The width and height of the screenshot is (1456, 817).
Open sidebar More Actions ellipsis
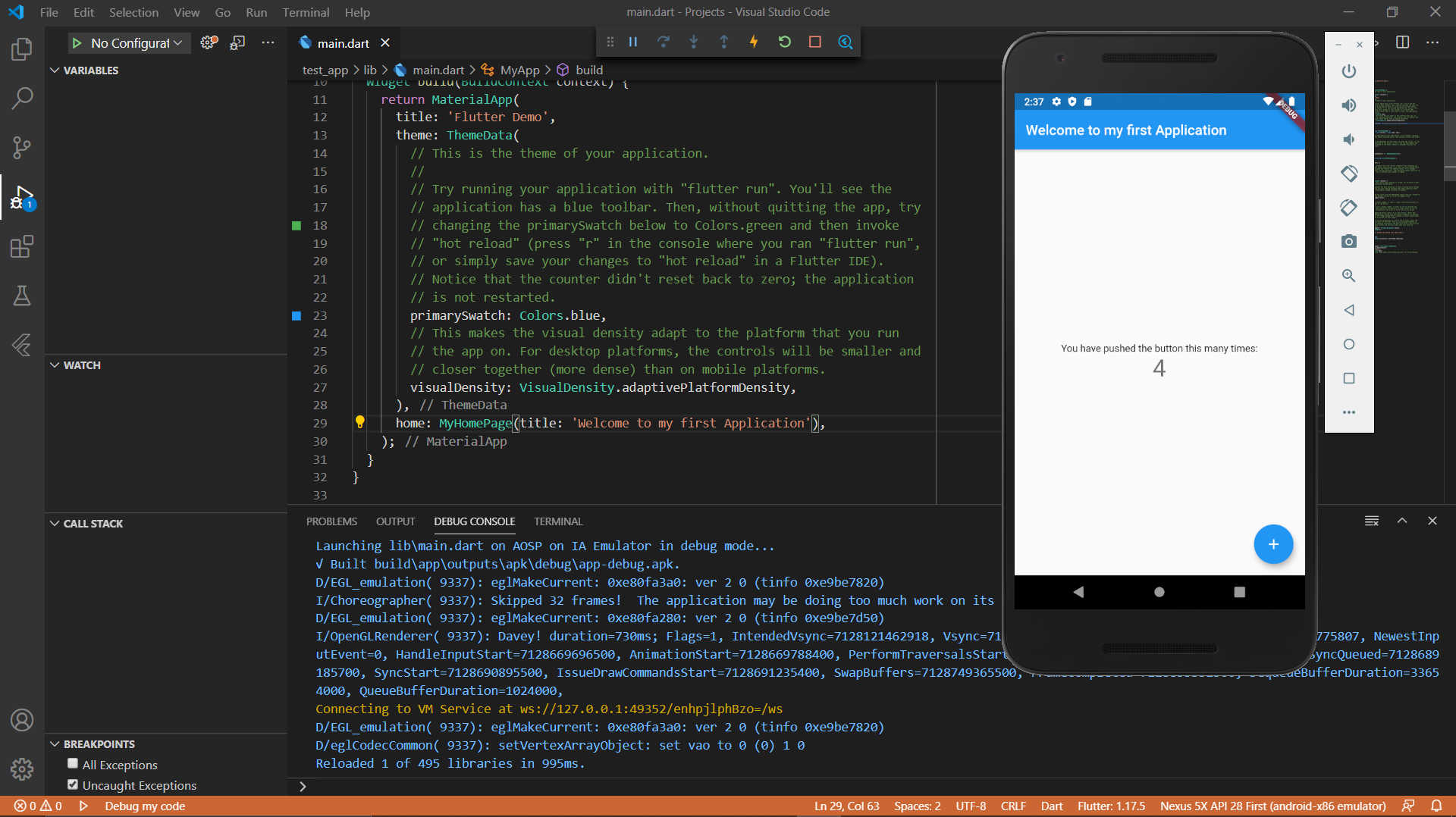click(x=268, y=42)
